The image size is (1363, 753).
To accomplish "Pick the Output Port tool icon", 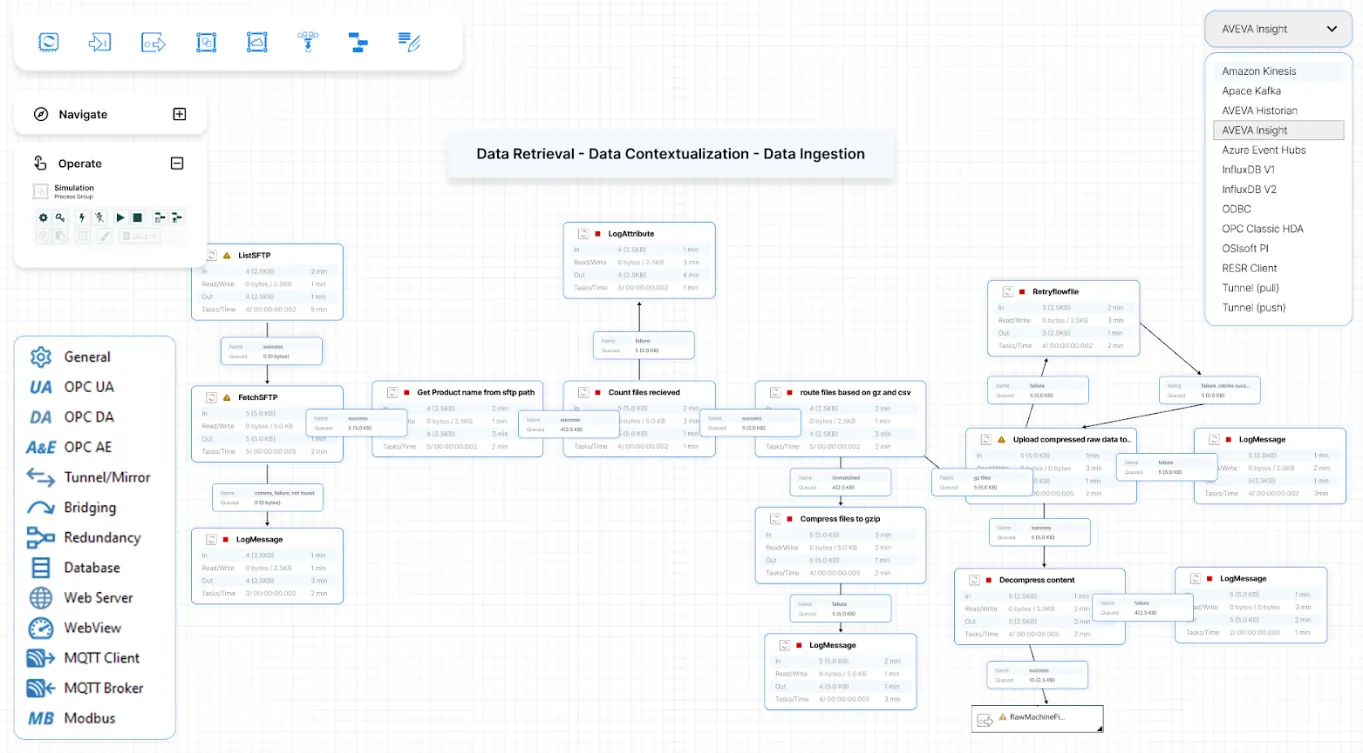I will (153, 42).
